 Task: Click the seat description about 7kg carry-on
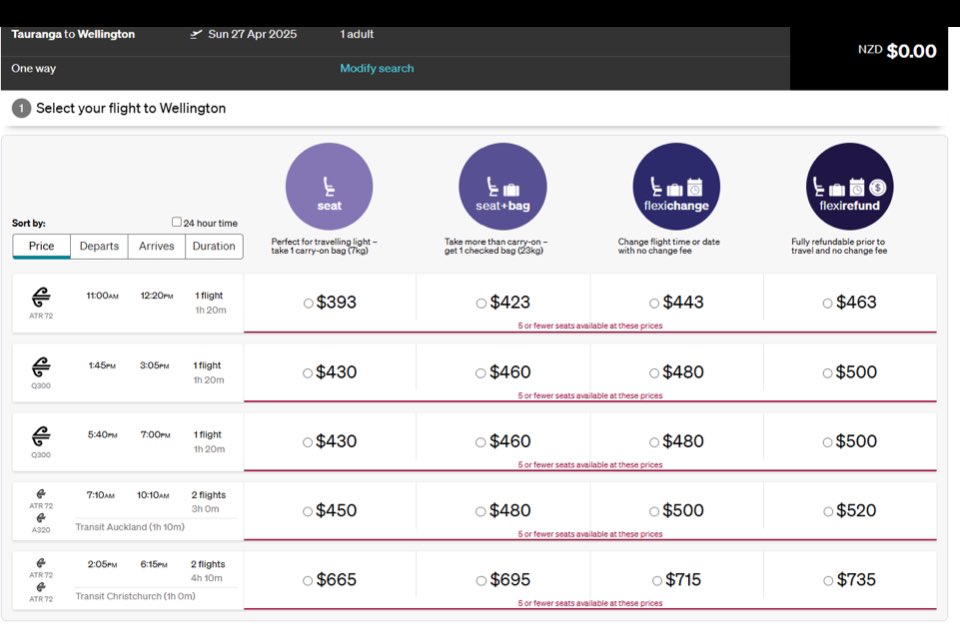point(324,246)
